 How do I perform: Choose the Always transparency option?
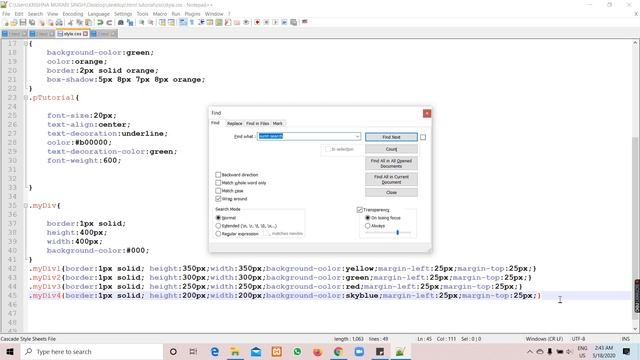(x=367, y=226)
